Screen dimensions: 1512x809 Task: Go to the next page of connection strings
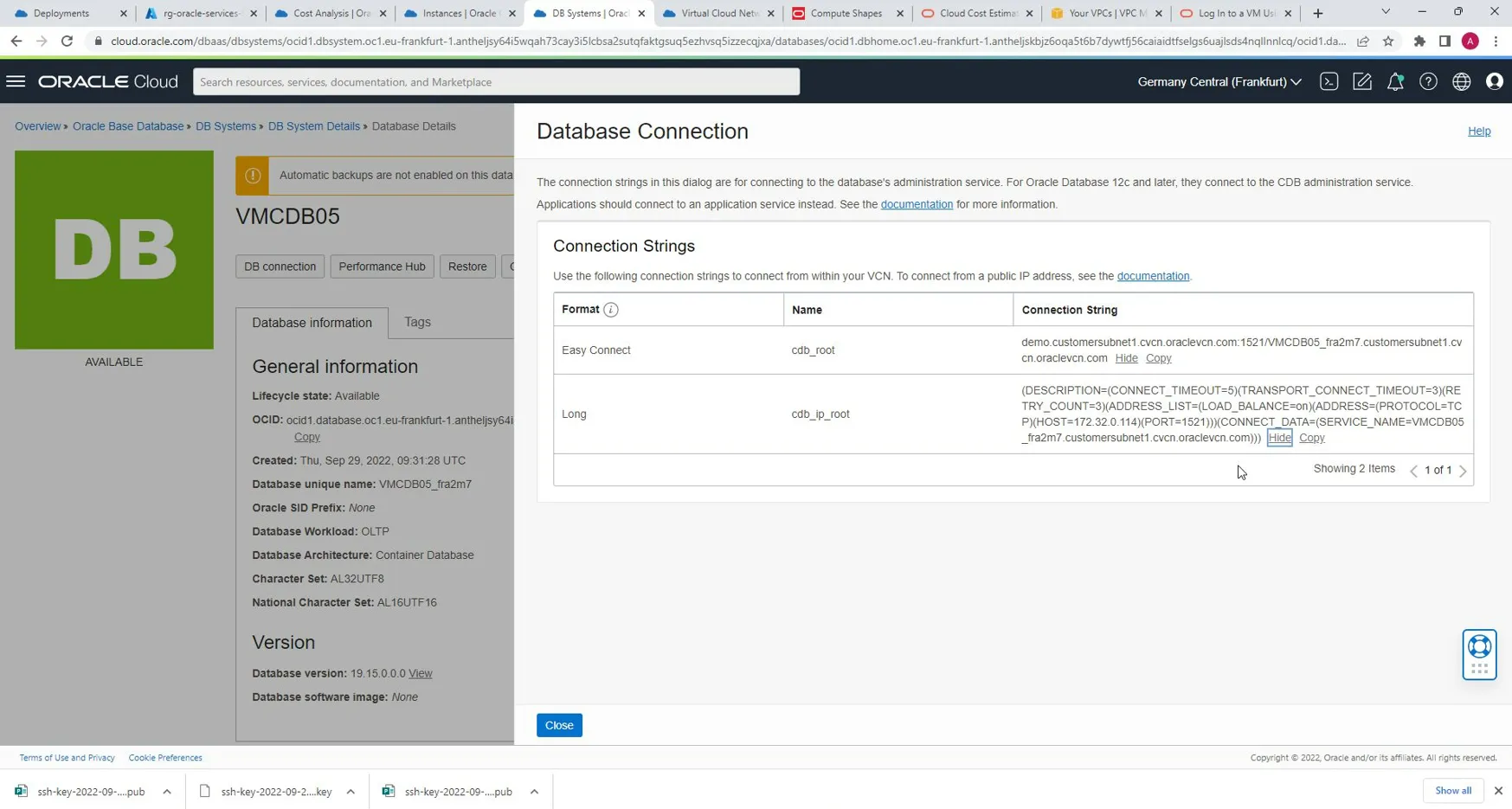(1463, 471)
